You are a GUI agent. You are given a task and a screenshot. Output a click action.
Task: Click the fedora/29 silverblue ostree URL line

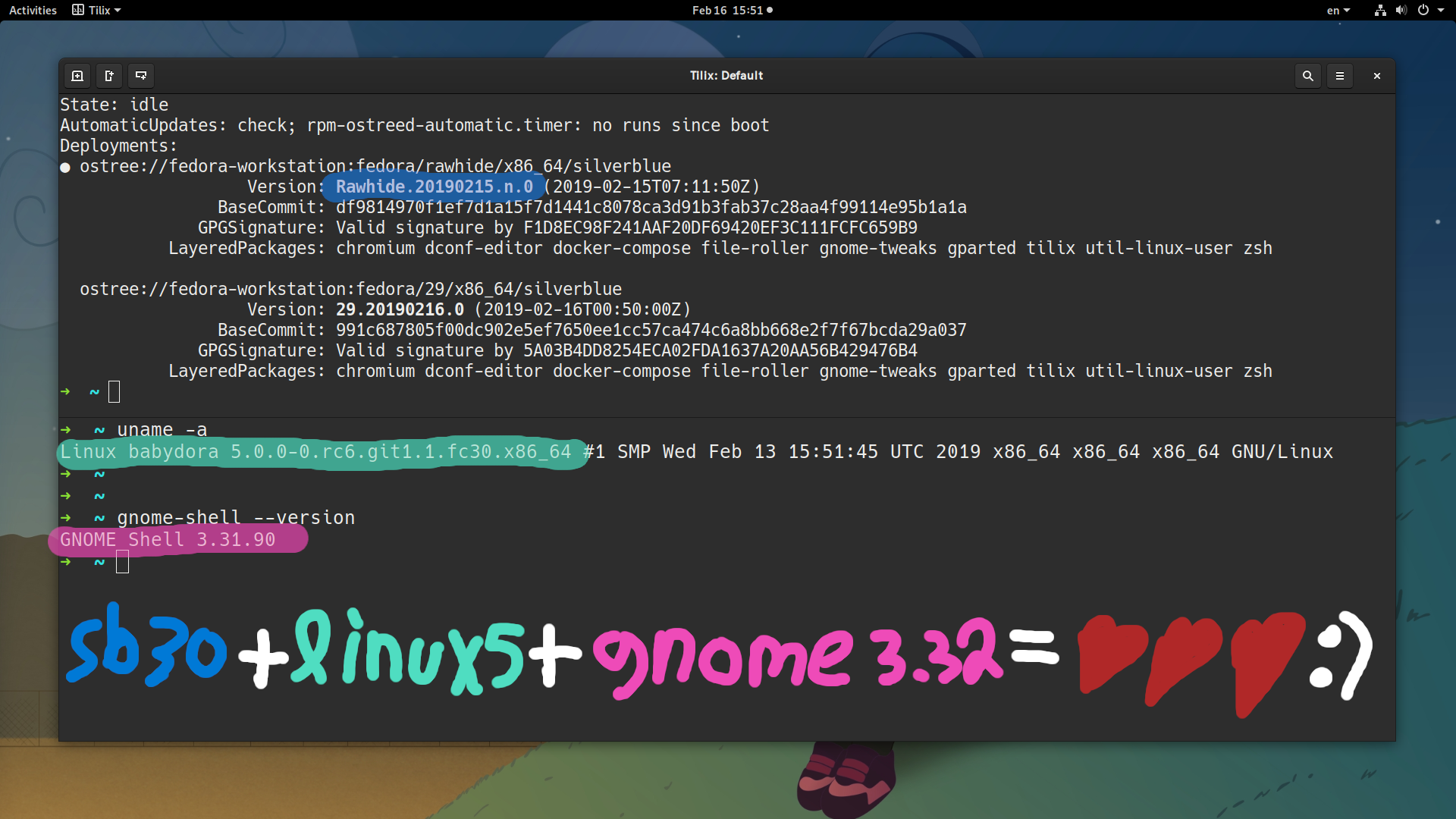(350, 289)
